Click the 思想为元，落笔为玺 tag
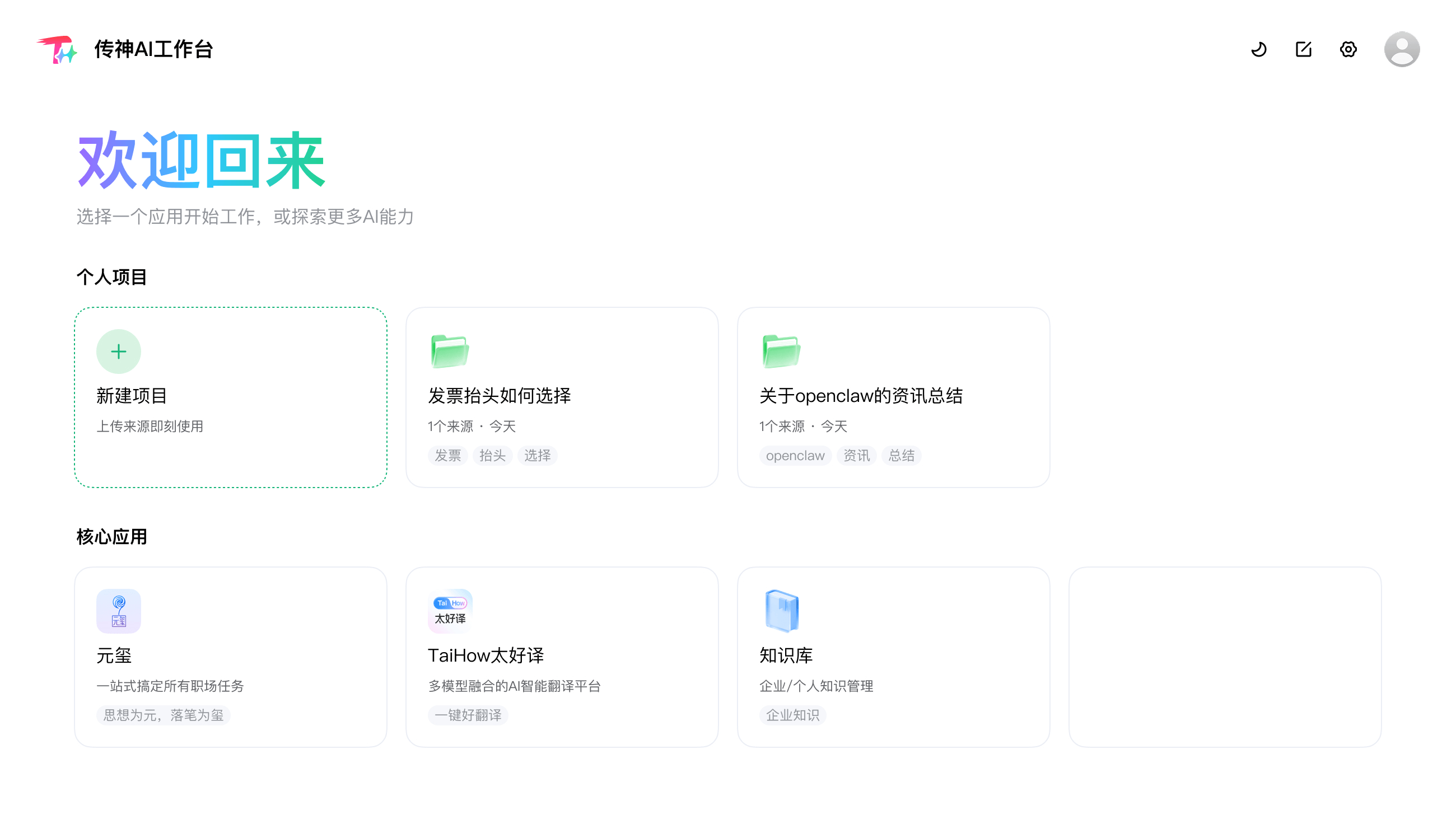The image size is (1456, 815). pos(164,715)
